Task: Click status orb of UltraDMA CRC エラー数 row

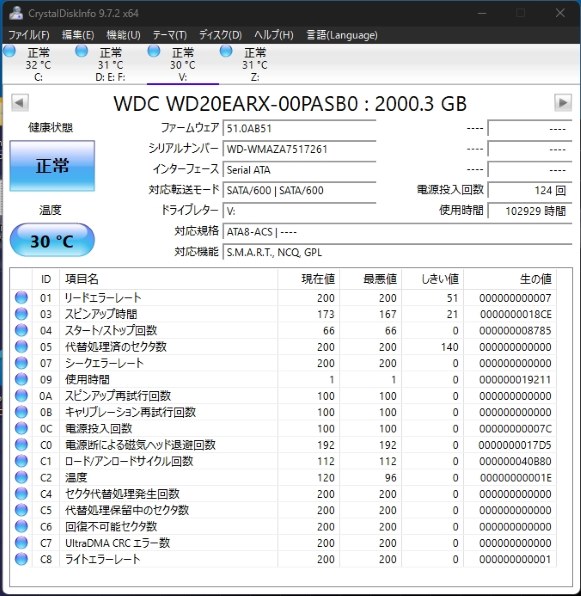Action: click(21, 543)
